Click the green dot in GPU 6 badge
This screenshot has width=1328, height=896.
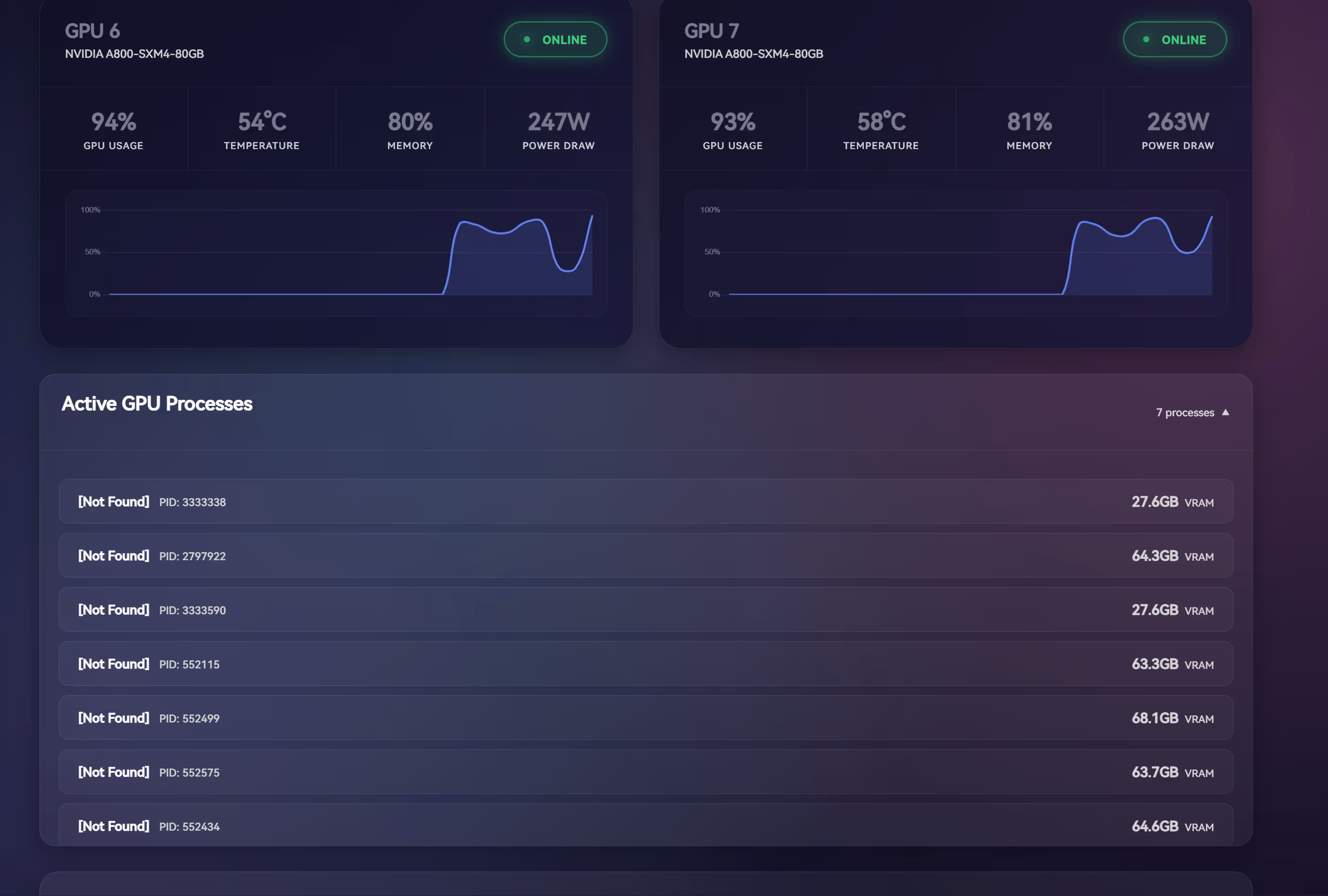(x=527, y=40)
